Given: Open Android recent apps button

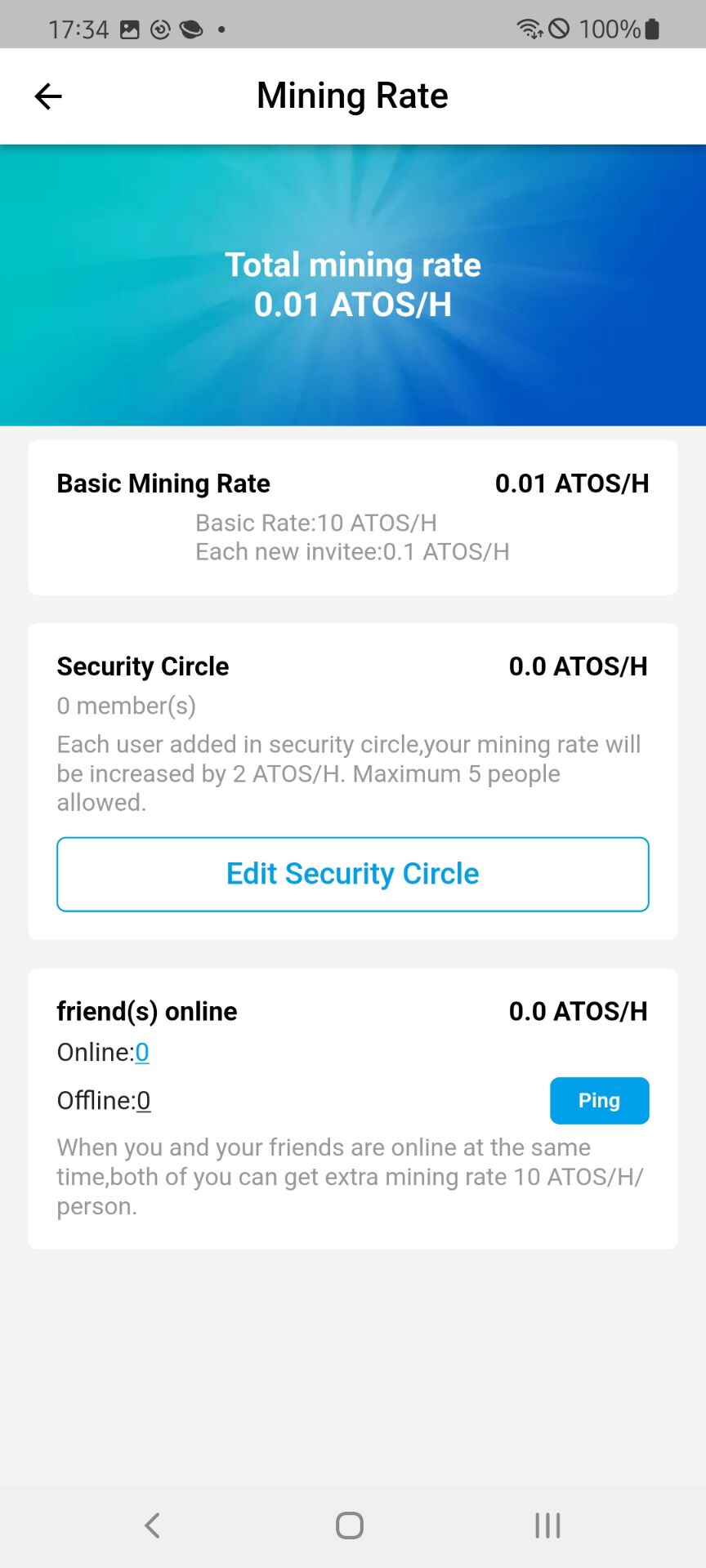Looking at the screenshot, I should (x=547, y=1525).
